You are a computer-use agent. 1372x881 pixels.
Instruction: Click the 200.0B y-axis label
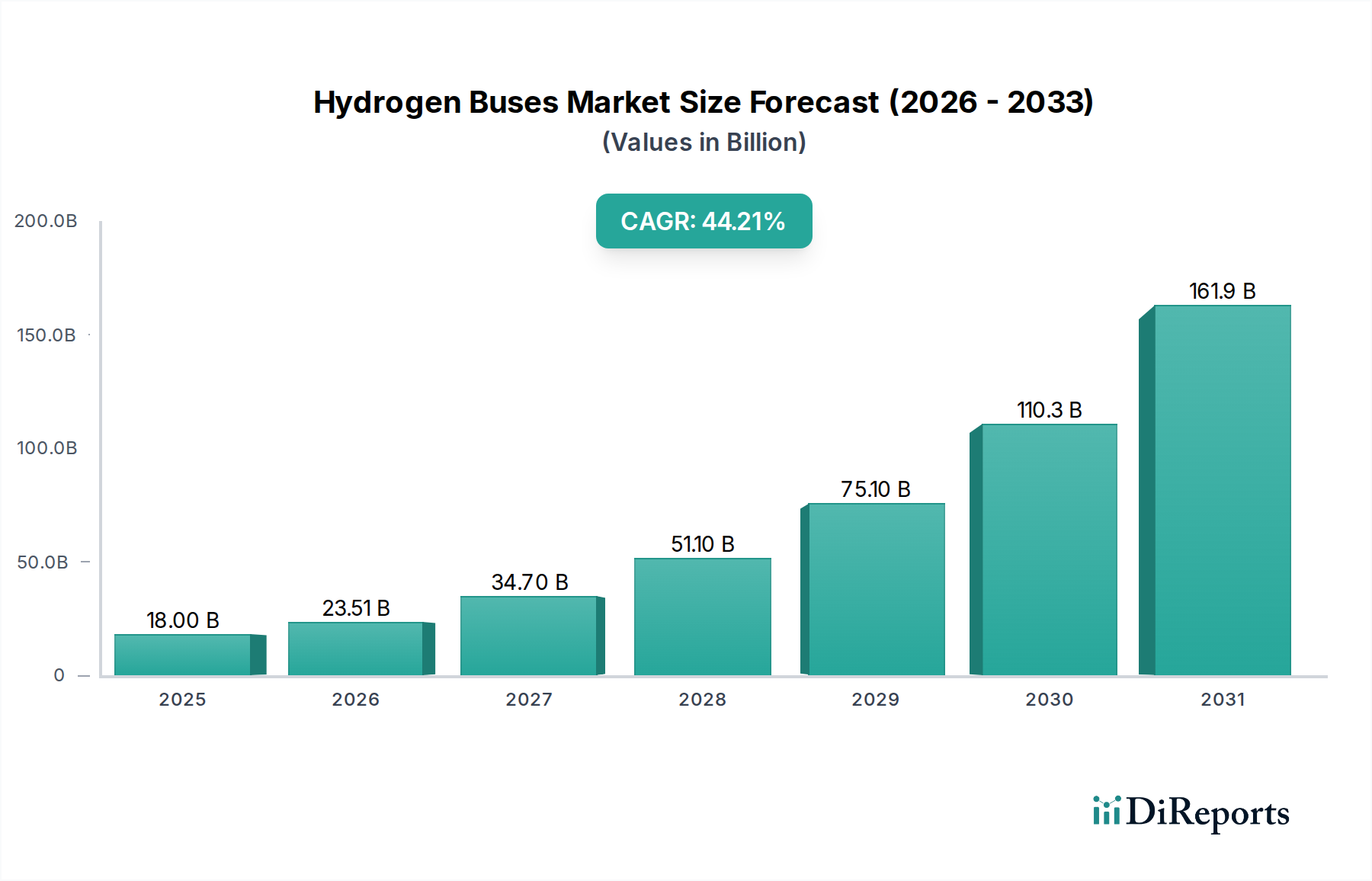coord(46,219)
